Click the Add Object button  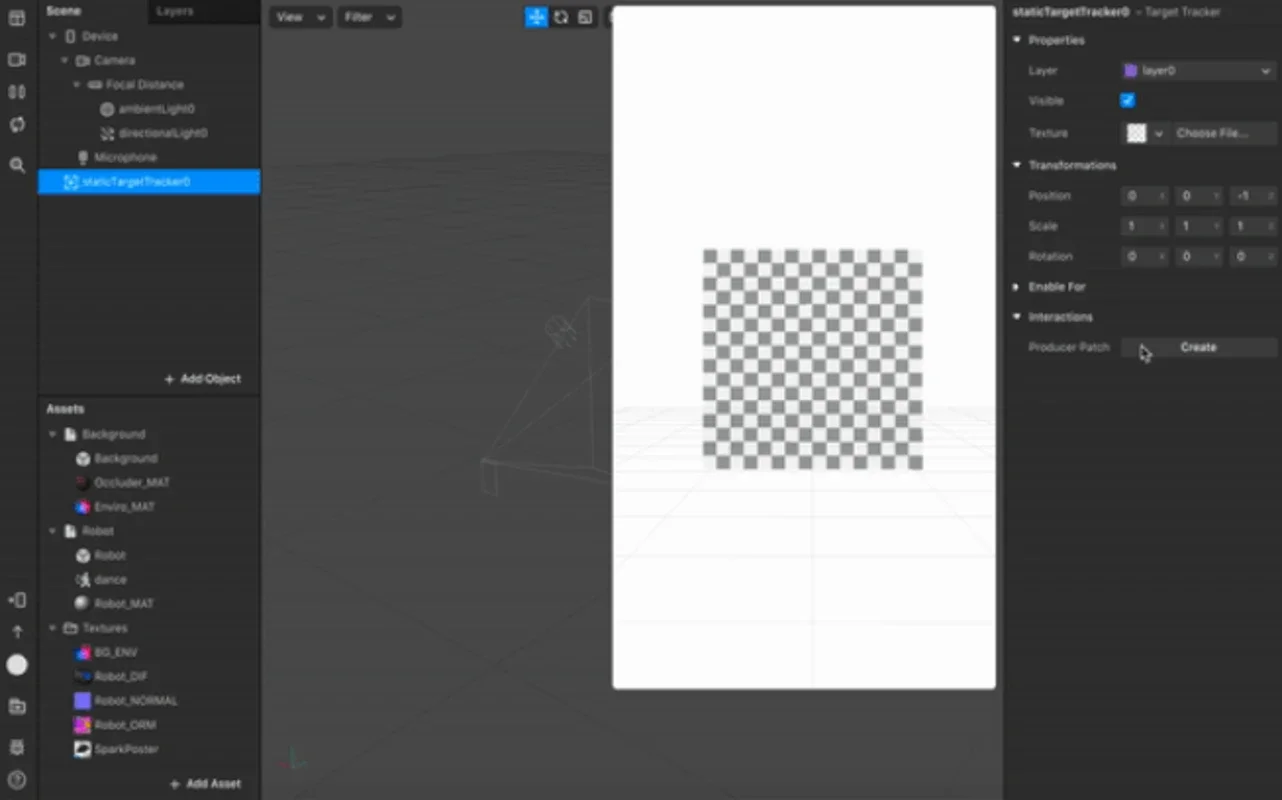click(203, 379)
